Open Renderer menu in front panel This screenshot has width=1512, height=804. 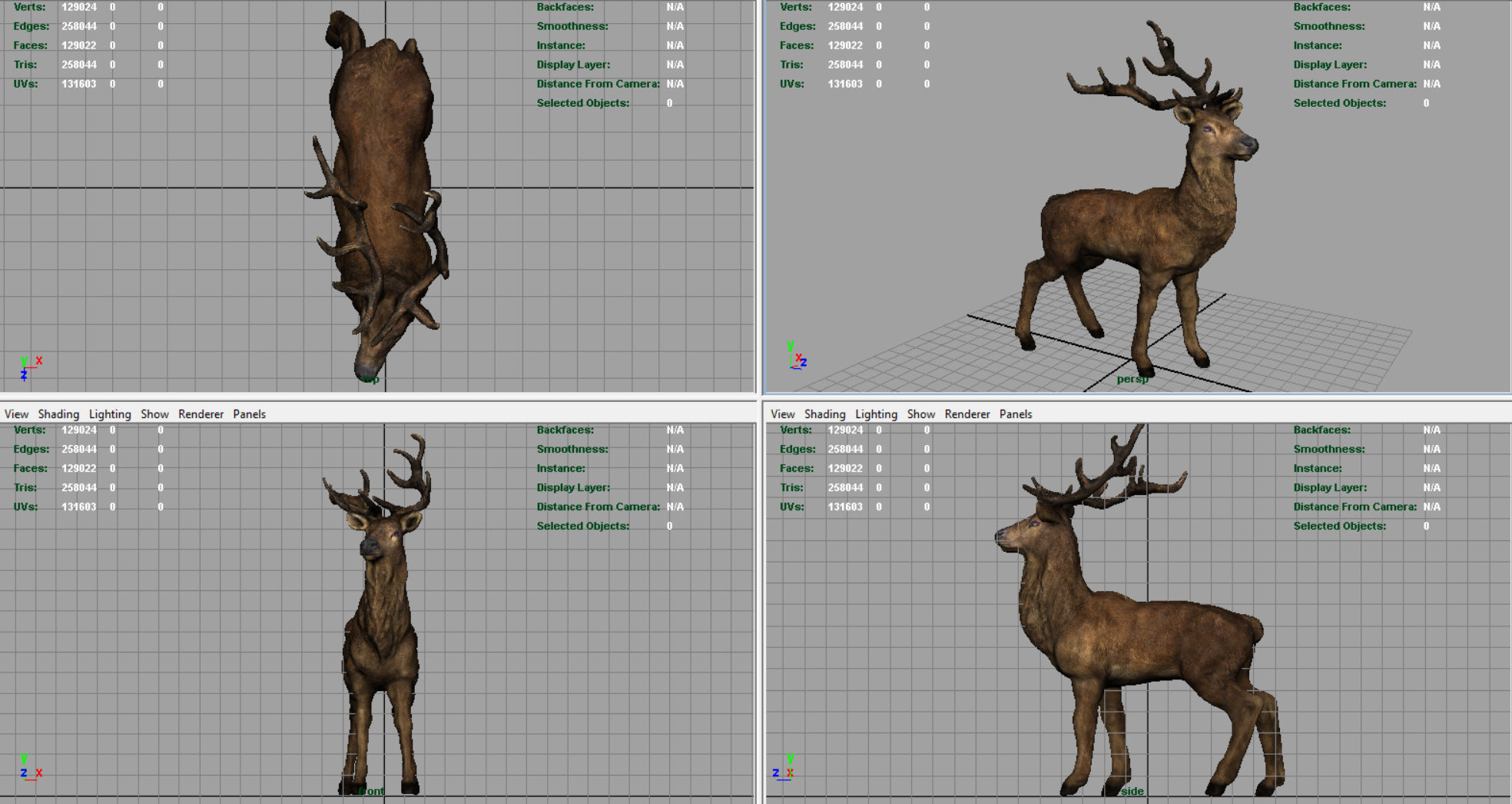[201, 414]
